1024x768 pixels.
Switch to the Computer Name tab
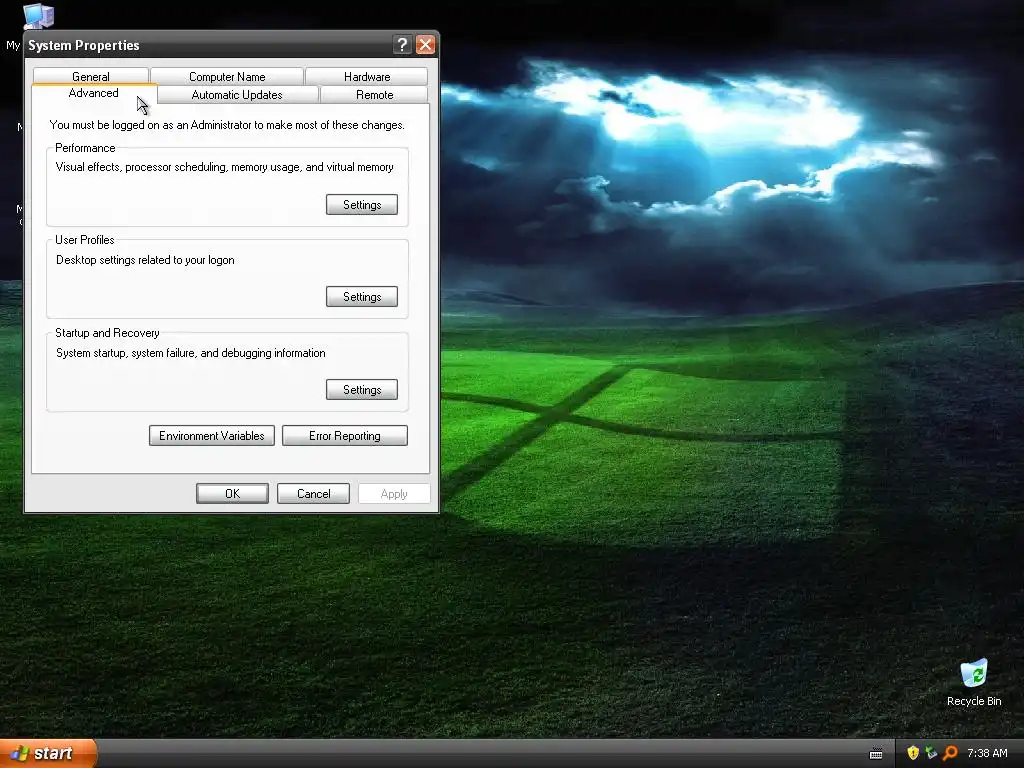click(227, 76)
